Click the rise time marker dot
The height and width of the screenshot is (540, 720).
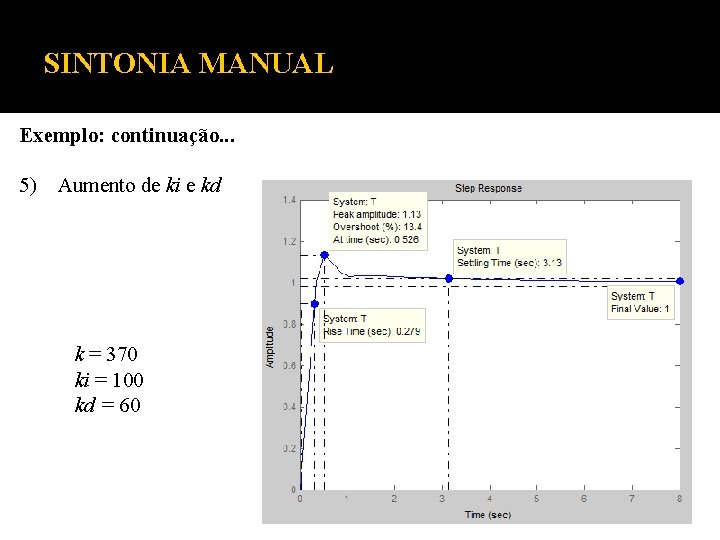click(315, 304)
